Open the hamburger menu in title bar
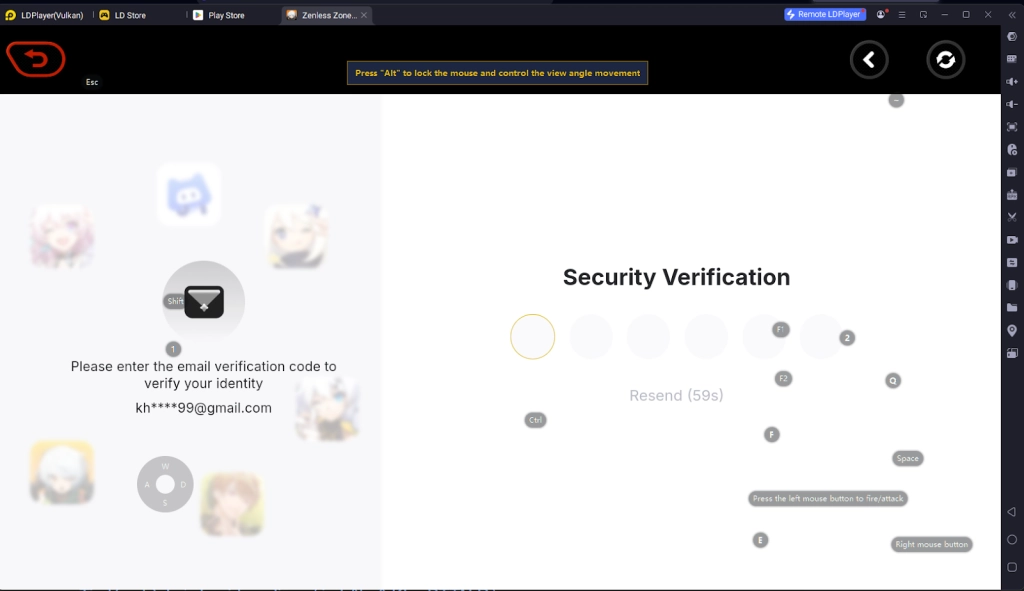Screen dimensions: 1024x591 902,14
